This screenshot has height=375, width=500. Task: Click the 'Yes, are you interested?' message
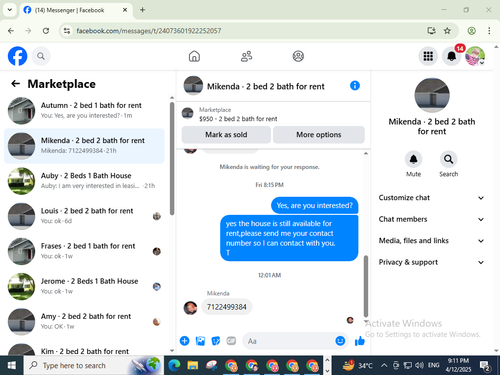[x=314, y=205]
